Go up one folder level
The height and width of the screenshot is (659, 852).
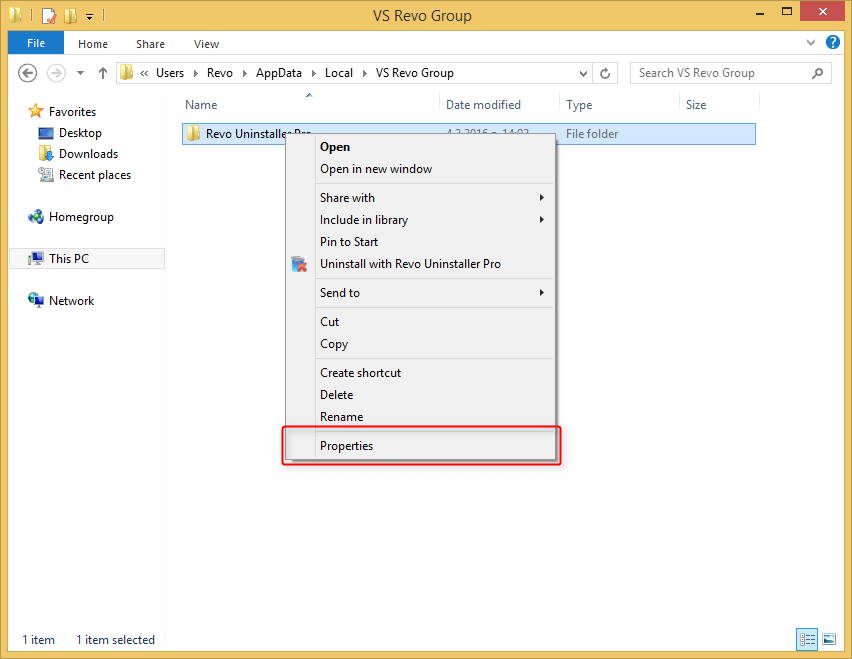tap(103, 73)
